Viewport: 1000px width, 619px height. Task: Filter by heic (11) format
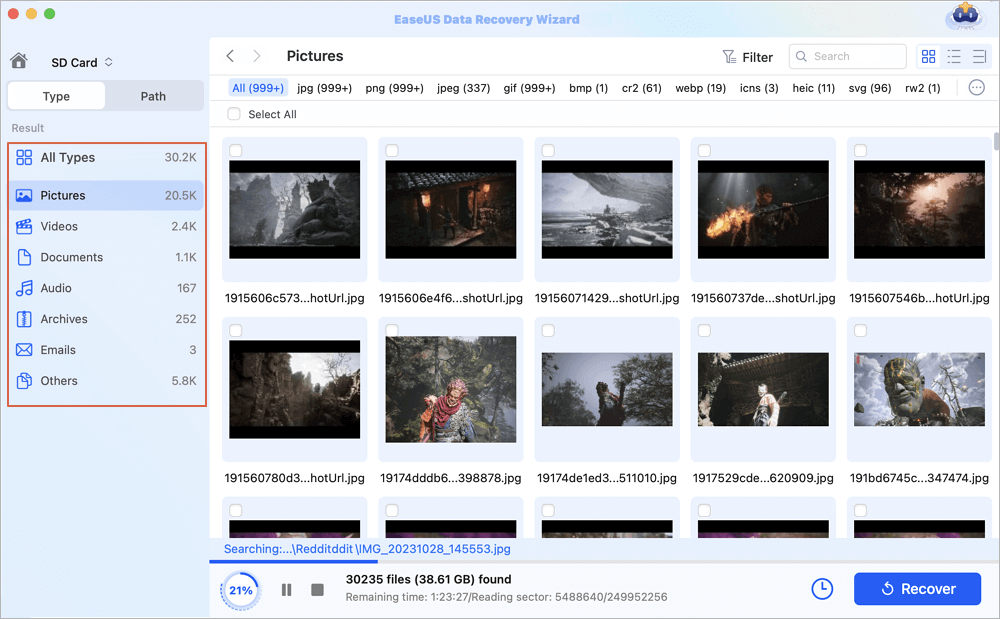pyautogui.click(x=814, y=88)
